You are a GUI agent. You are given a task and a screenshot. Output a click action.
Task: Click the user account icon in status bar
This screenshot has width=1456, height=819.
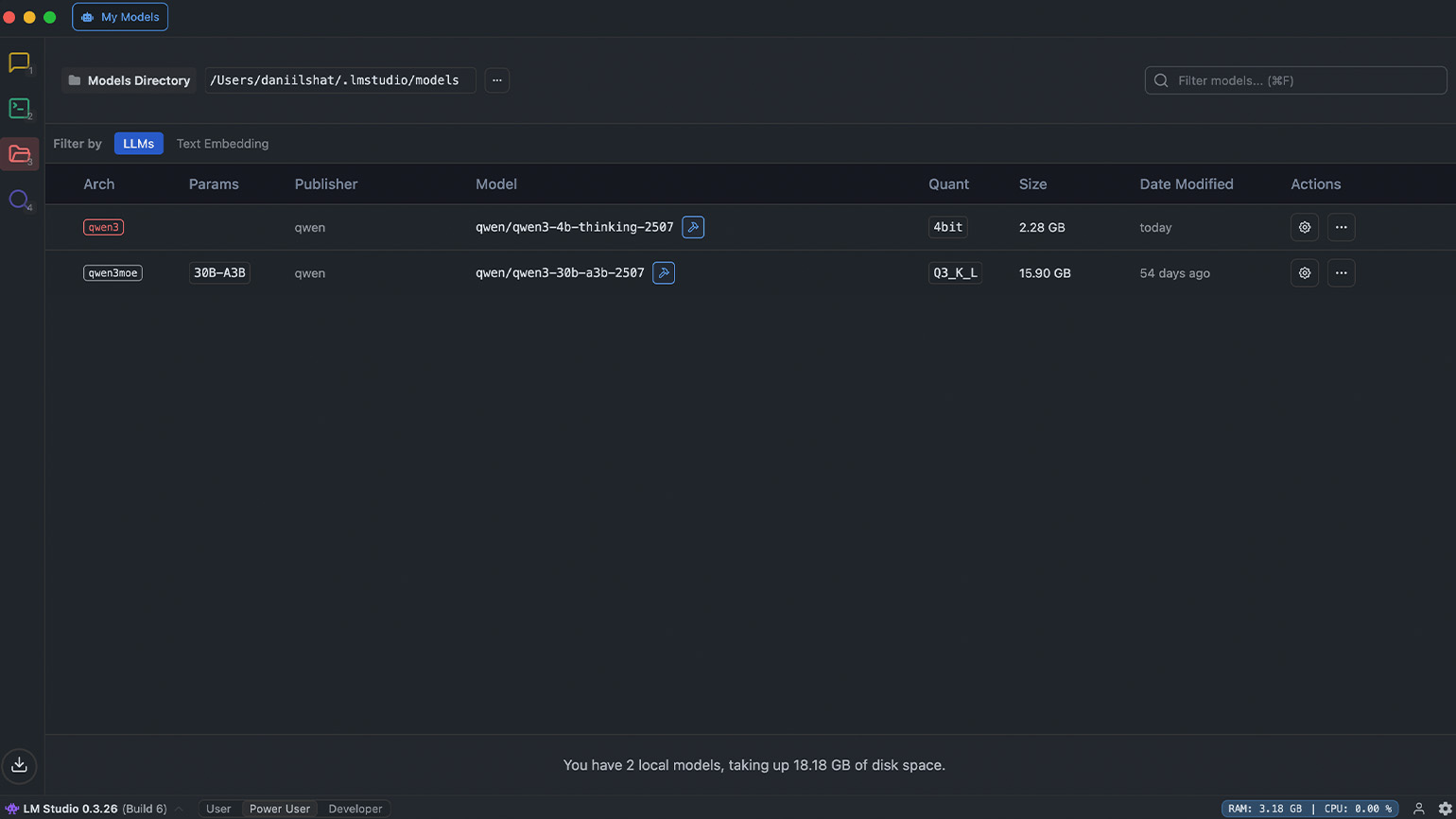[1418, 809]
